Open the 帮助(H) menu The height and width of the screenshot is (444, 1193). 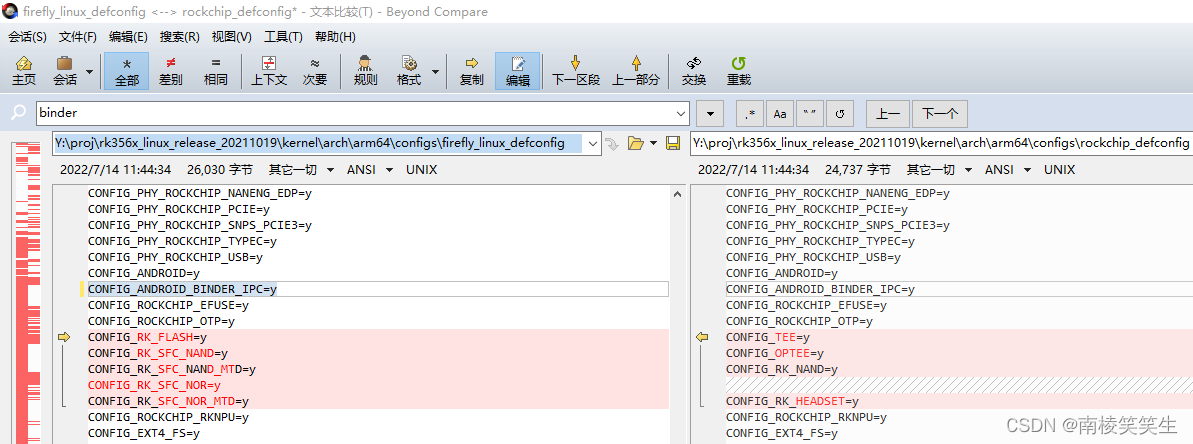[x=335, y=36]
